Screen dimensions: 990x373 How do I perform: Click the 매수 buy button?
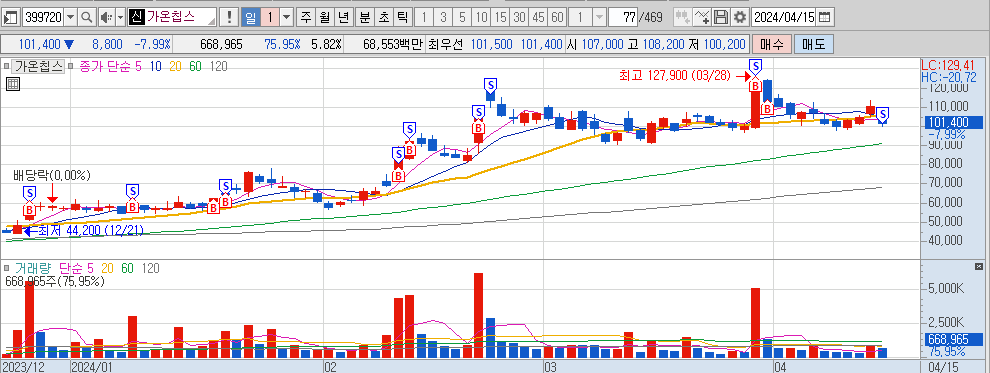tap(771, 44)
